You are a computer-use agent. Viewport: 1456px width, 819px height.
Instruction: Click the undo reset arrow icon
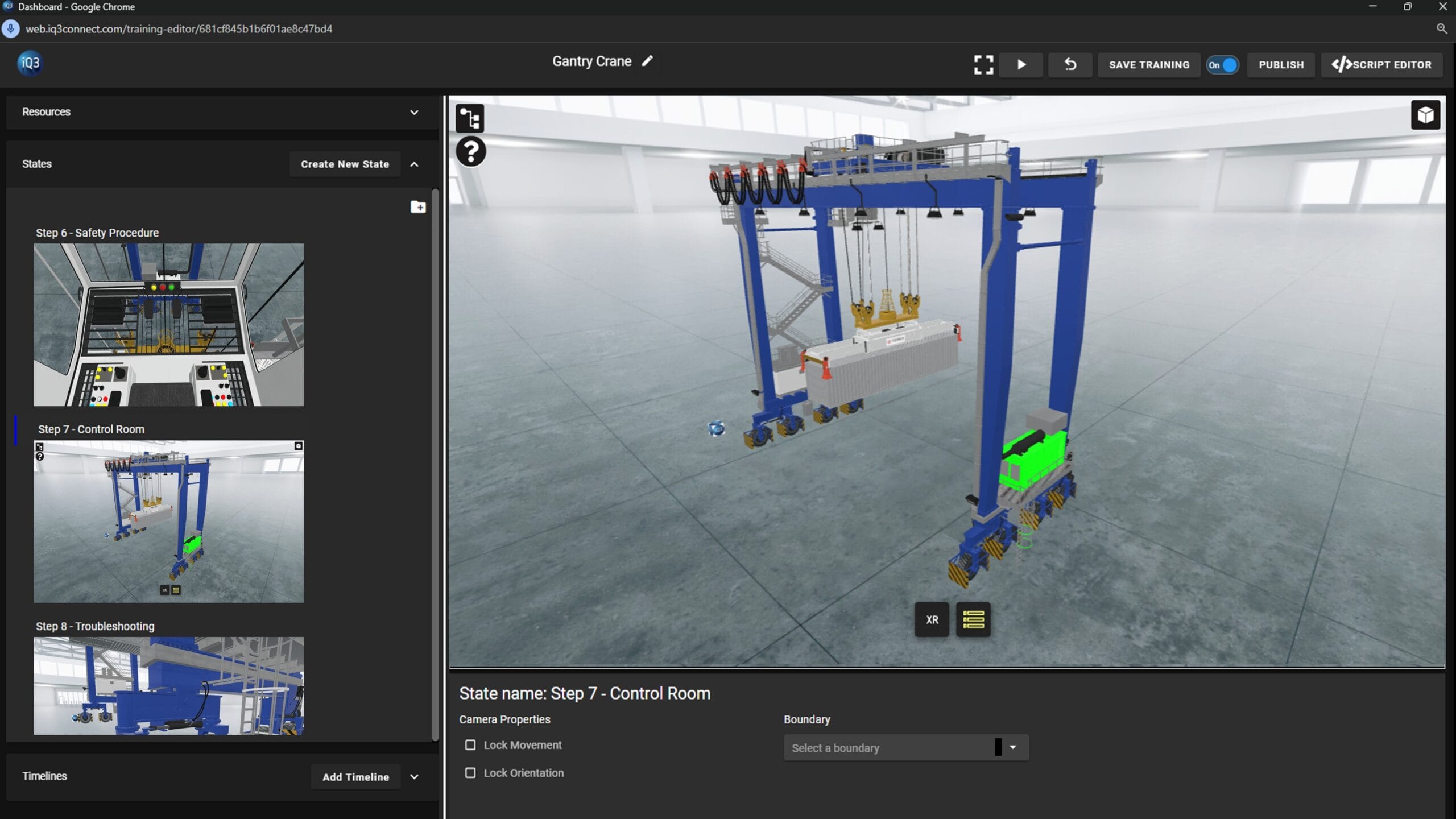(x=1070, y=65)
